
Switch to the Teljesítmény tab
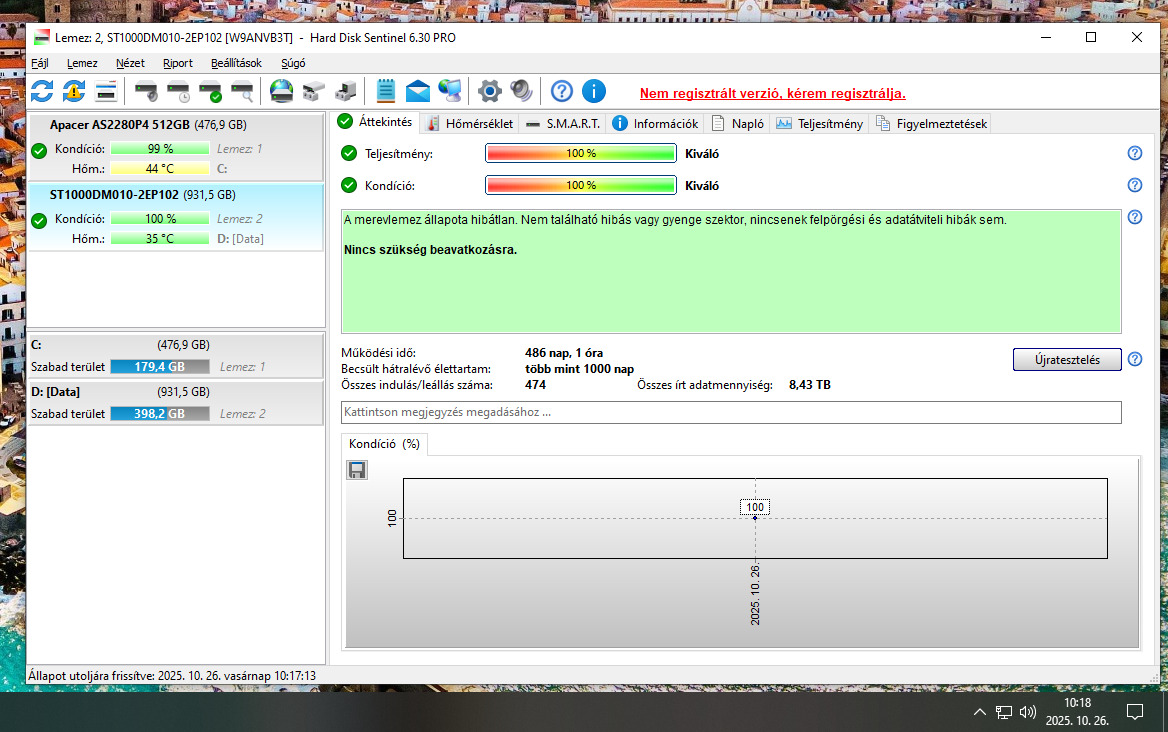tap(819, 124)
